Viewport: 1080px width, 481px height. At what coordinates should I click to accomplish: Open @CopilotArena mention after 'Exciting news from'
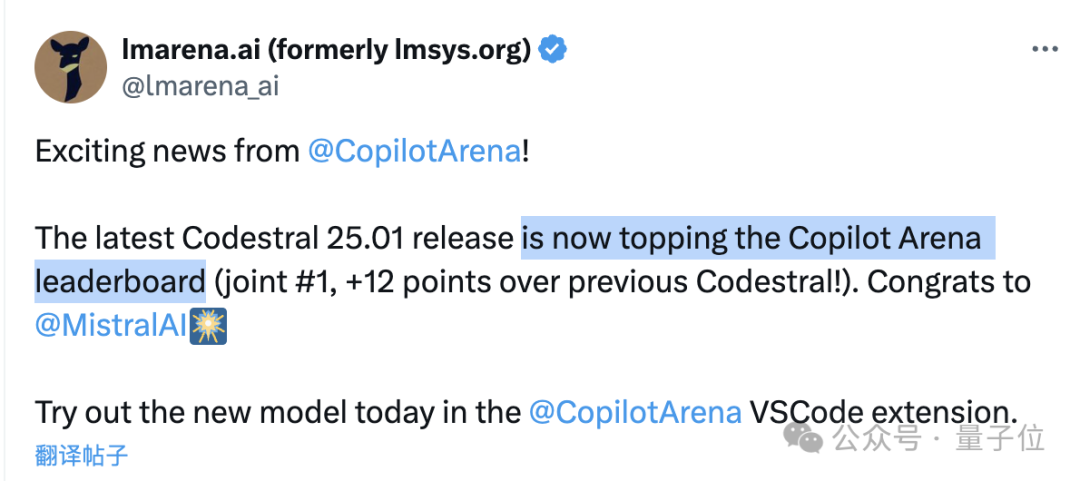(414, 152)
